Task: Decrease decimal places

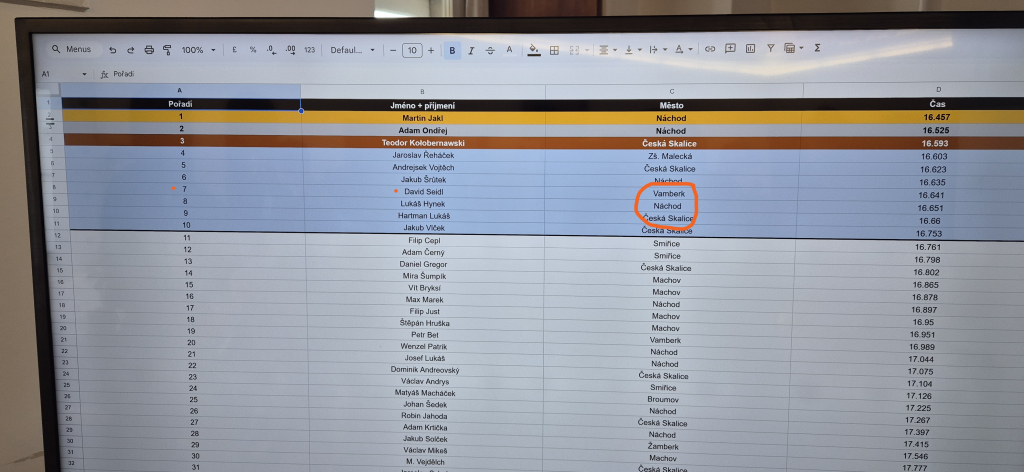Action: click(x=272, y=50)
